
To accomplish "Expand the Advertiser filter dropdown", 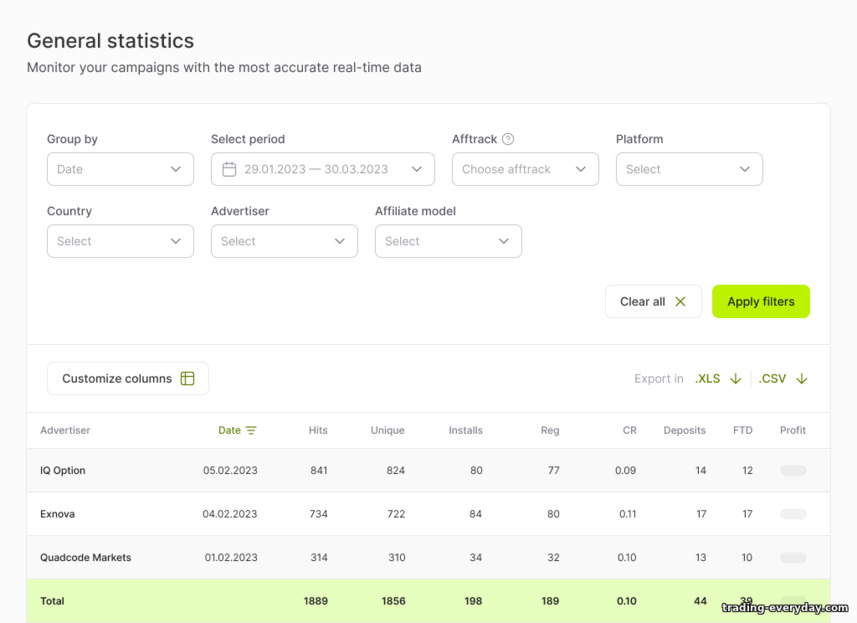I will coord(284,241).
